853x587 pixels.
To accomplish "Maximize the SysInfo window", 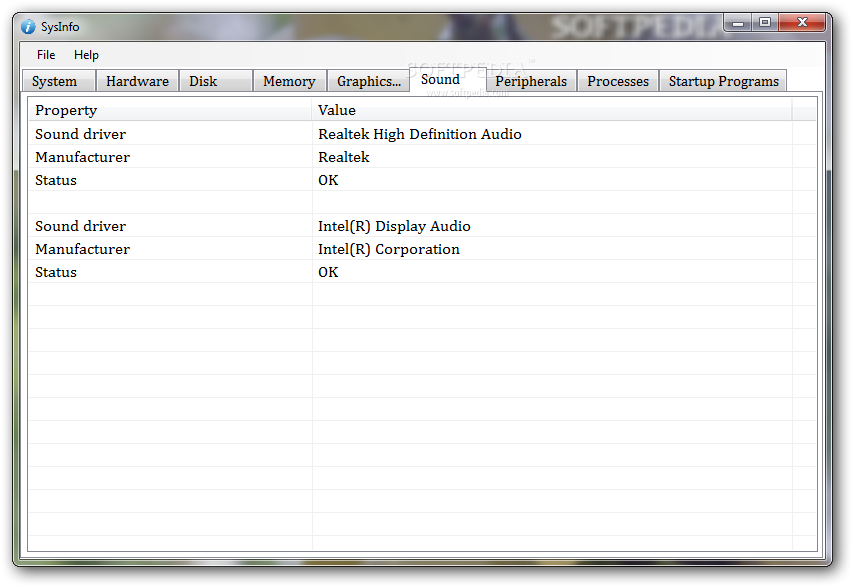I will tap(765, 22).
